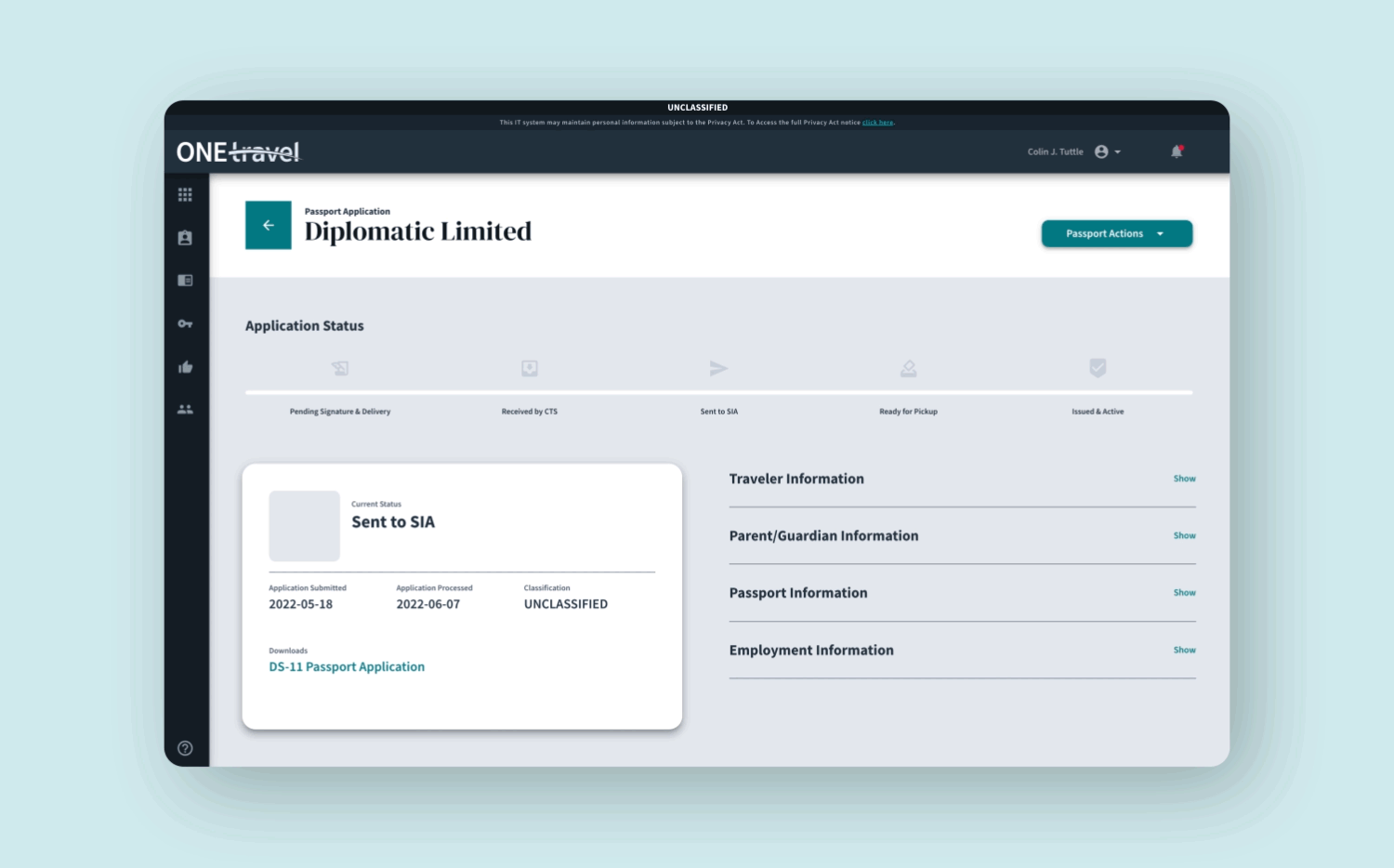Click the ONE travel logo
This screenshot has height=868, width=1394.
[239, 151]
